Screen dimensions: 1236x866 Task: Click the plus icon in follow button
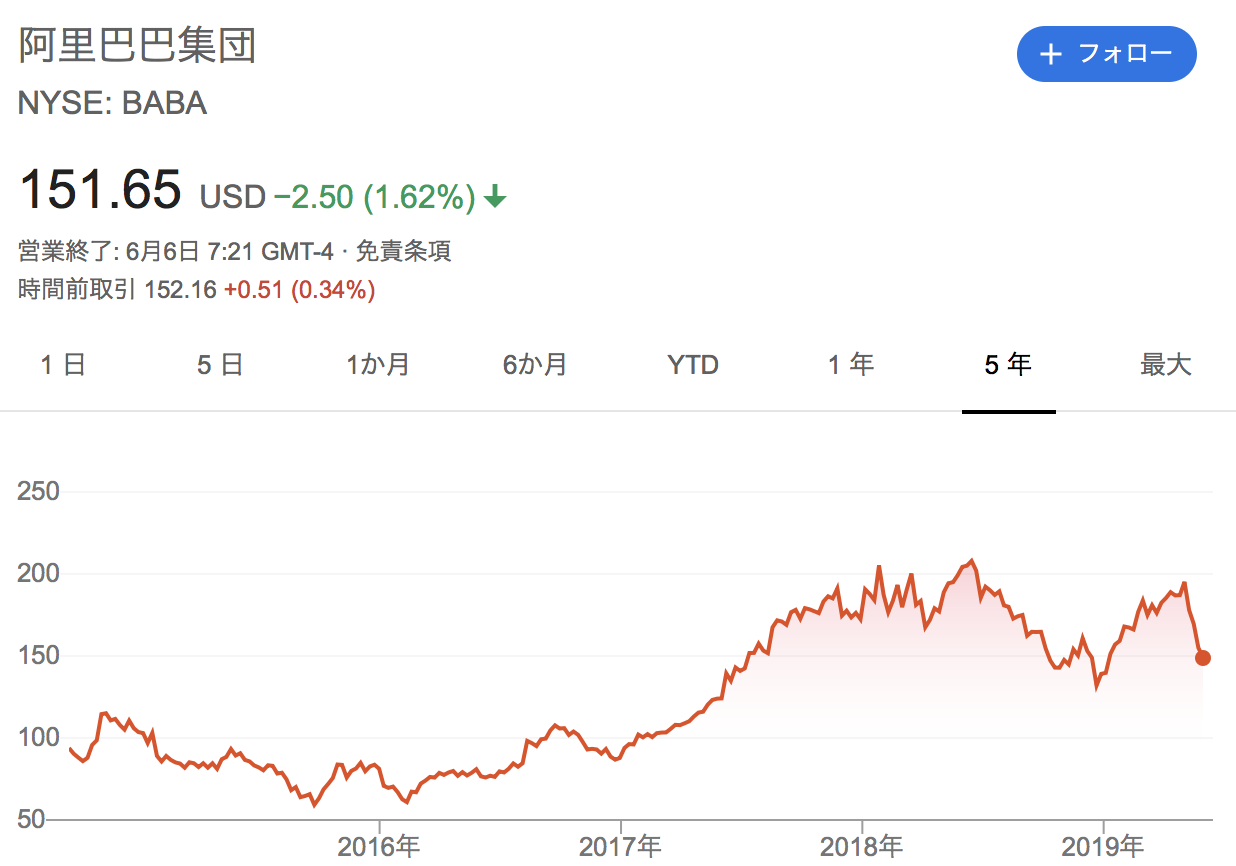[x=1050, y=54]
